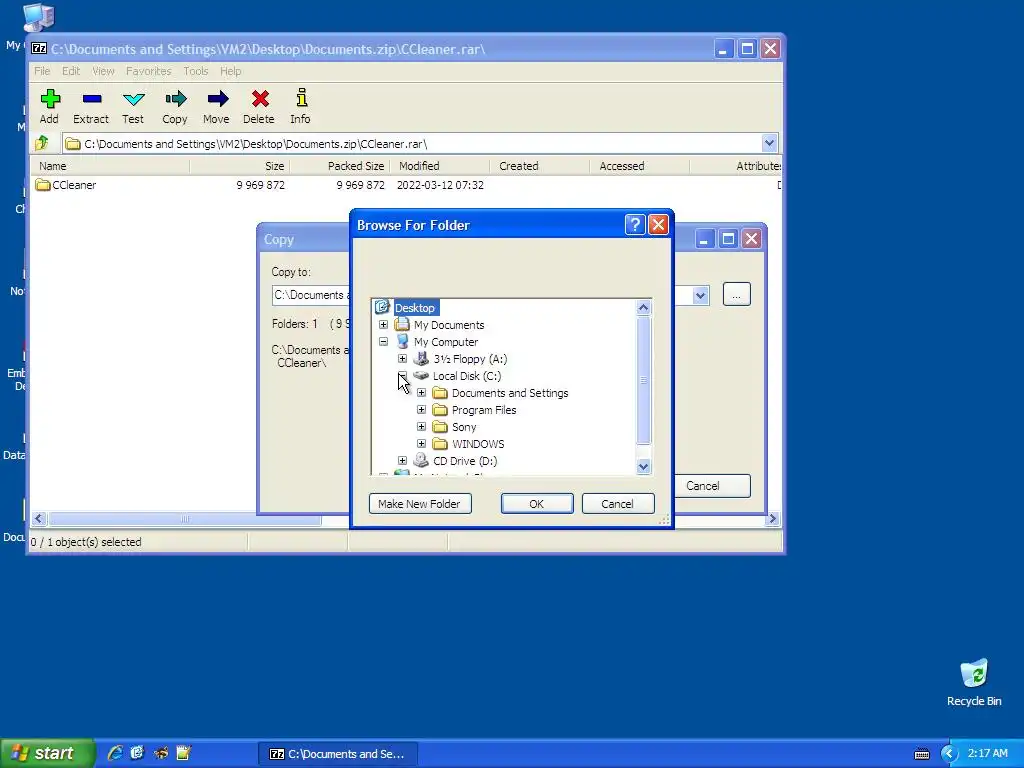Click the Make New Folder button
Screen dimensions: 1024x768
pyautogui.click(x=420, y=504)
